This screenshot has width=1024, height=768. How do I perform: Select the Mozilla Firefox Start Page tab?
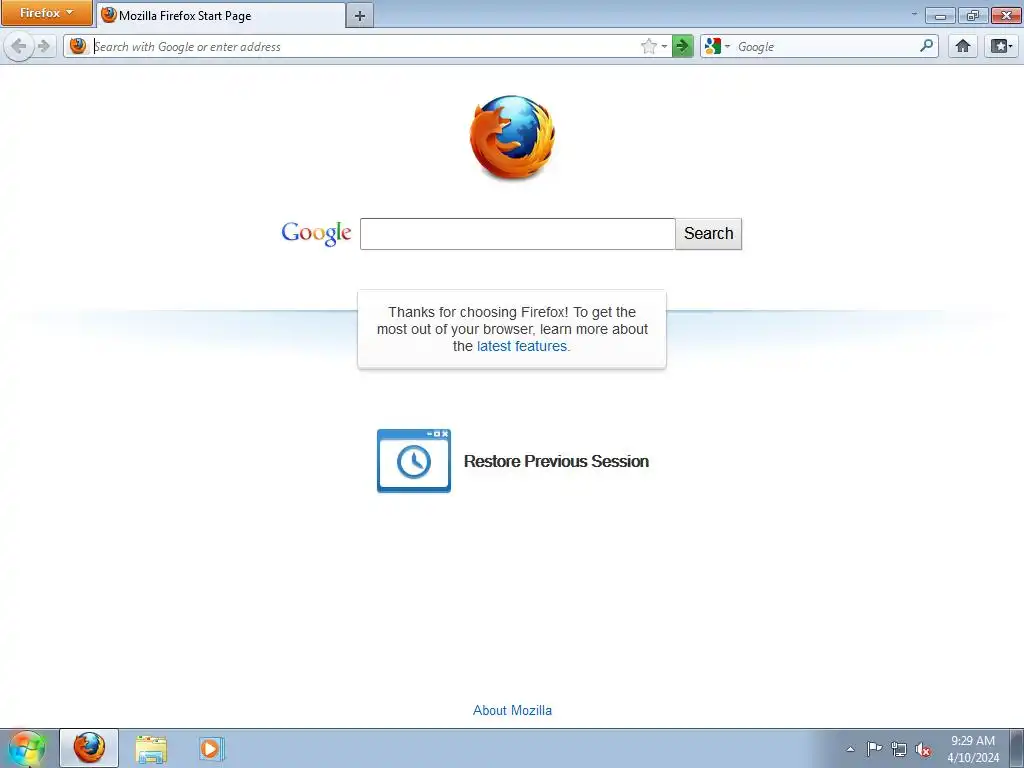pos(221,16)
